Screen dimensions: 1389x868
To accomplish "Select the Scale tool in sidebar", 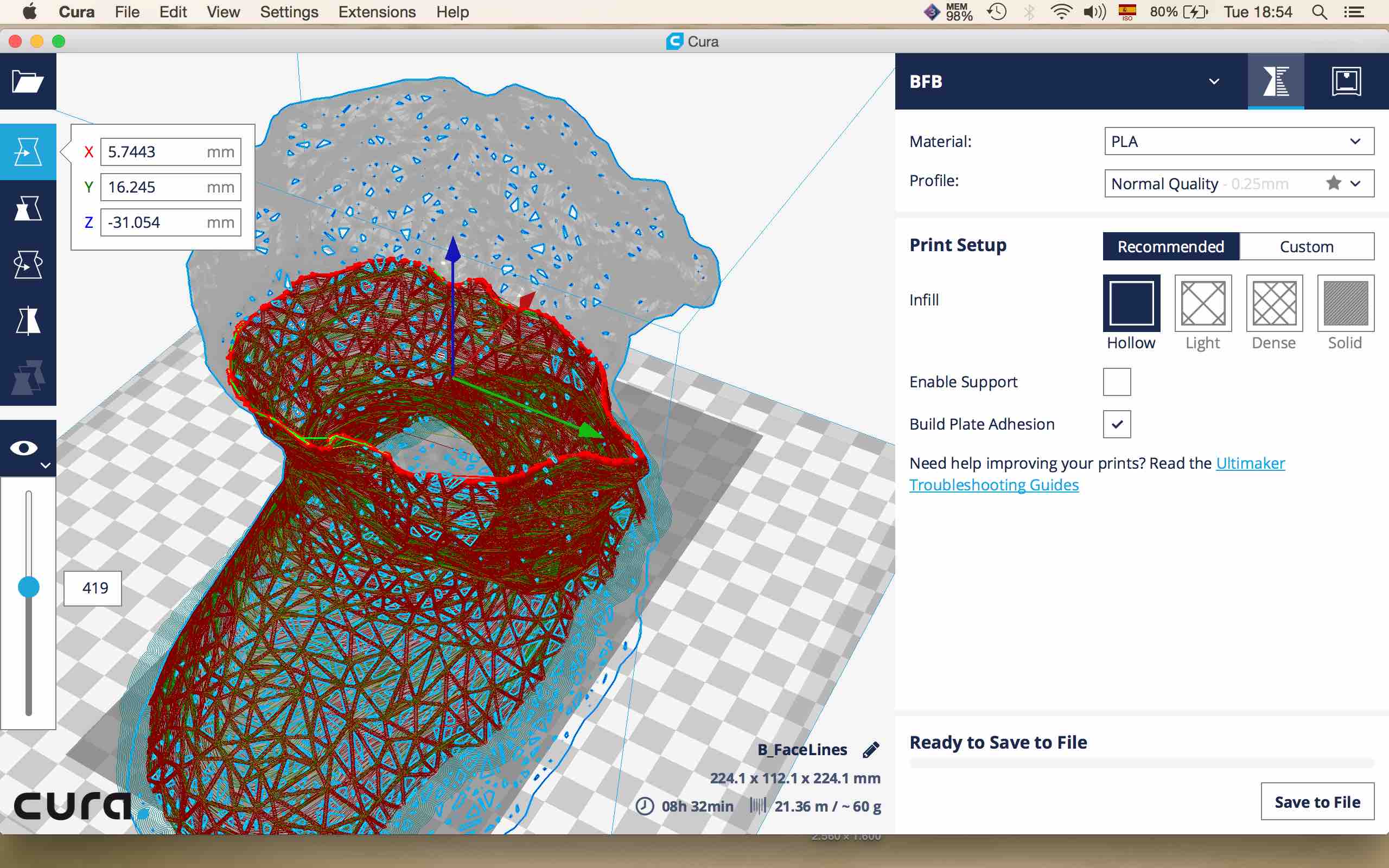I will pyautogui.click(x=28, y=208).
